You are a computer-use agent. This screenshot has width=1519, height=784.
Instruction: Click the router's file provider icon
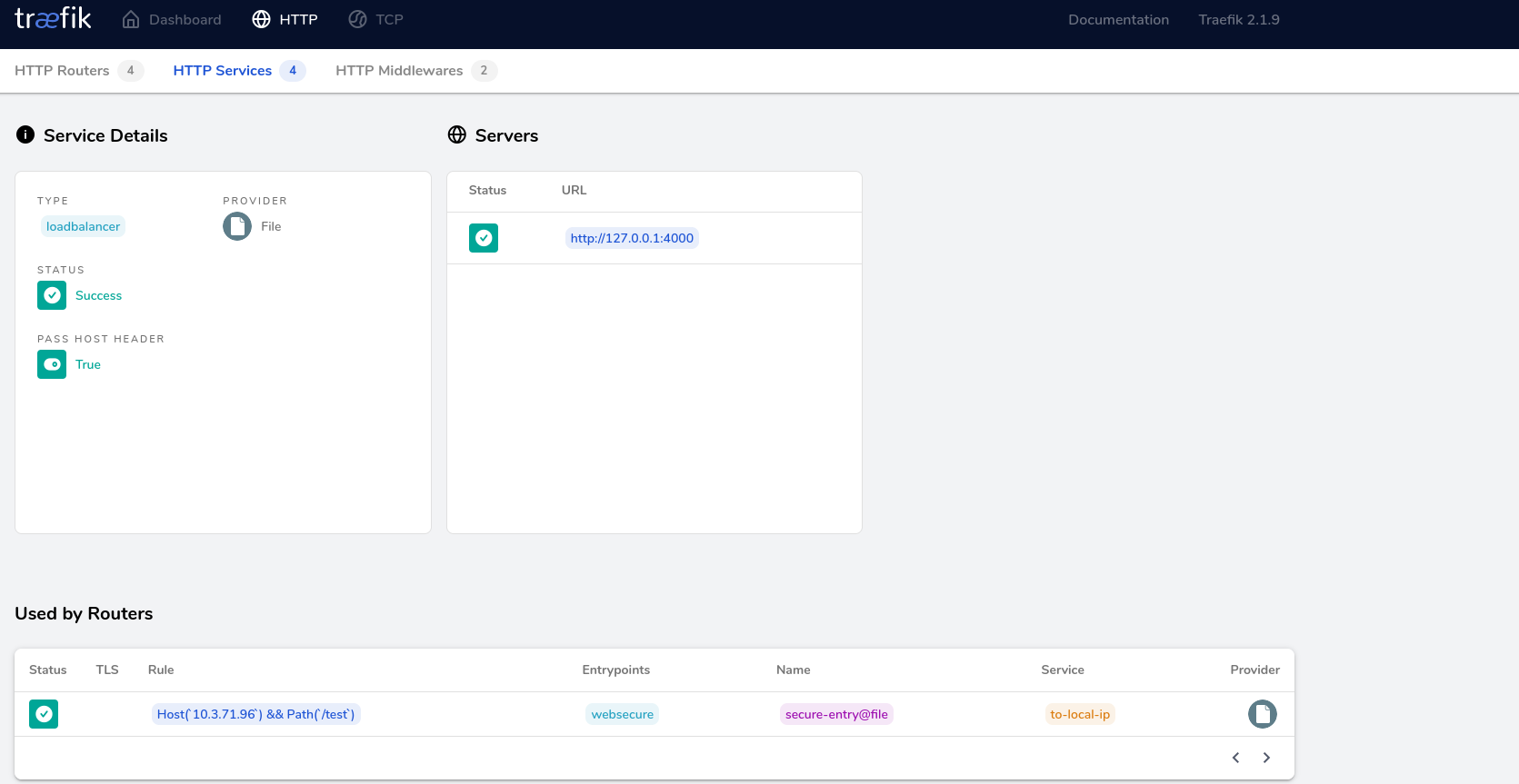pos(1263,714)
